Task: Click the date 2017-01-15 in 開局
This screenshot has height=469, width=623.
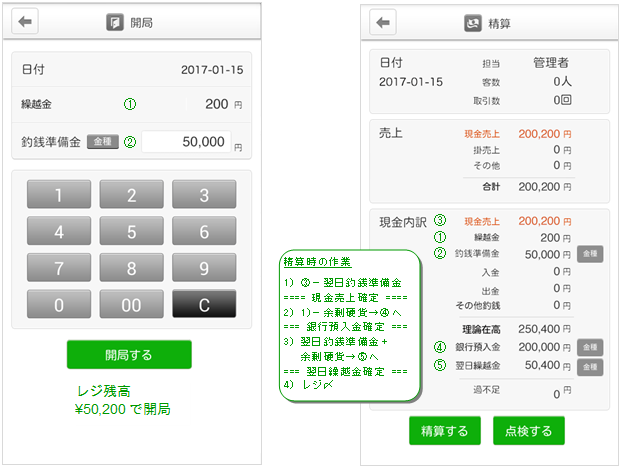Action: [x=212, y=70]
